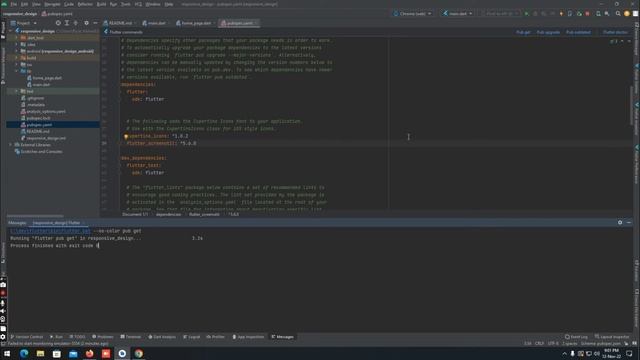The width and height of the screenshot is (640, 360).
Task: Select analysis_options.yaml in project tree
Action: (x=46, y=111)
